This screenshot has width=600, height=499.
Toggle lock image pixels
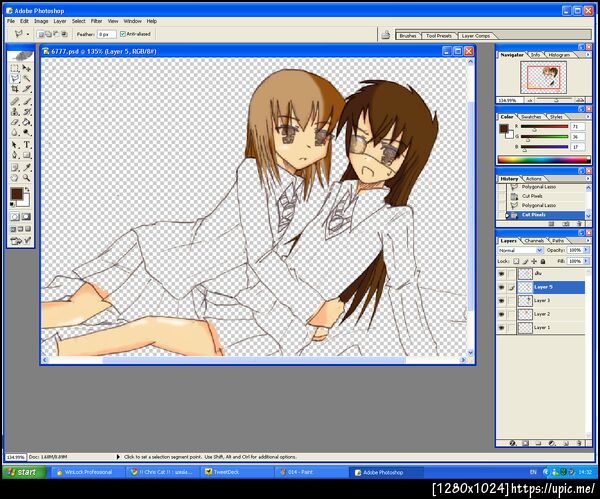point(525,261)
